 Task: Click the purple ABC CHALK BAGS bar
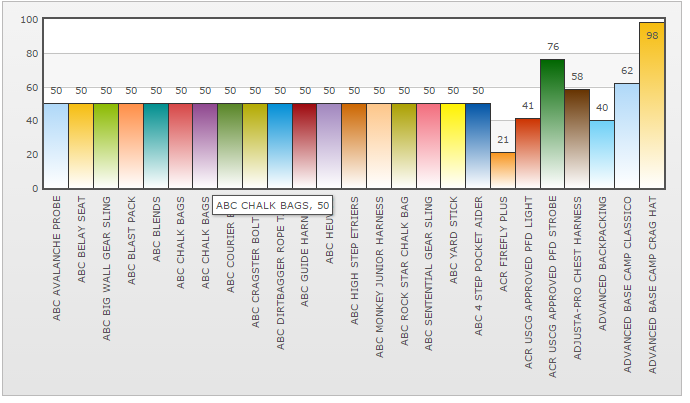[205, 146]
